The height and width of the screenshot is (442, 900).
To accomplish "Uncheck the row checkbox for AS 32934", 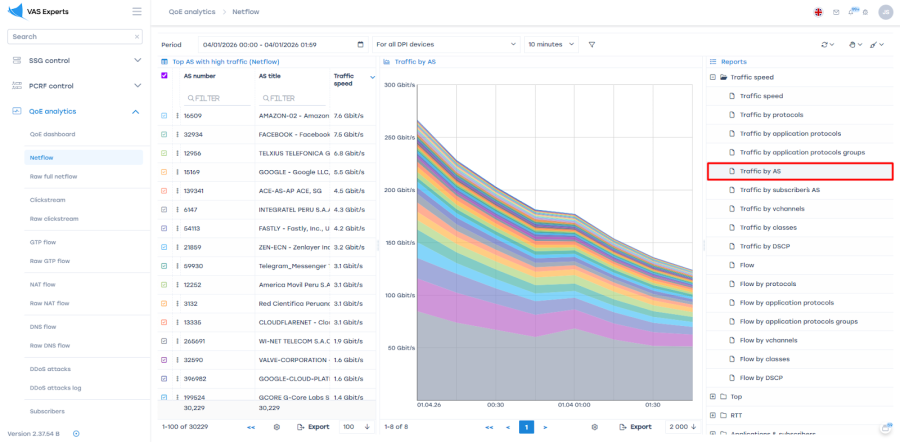I will click(164, 134).
